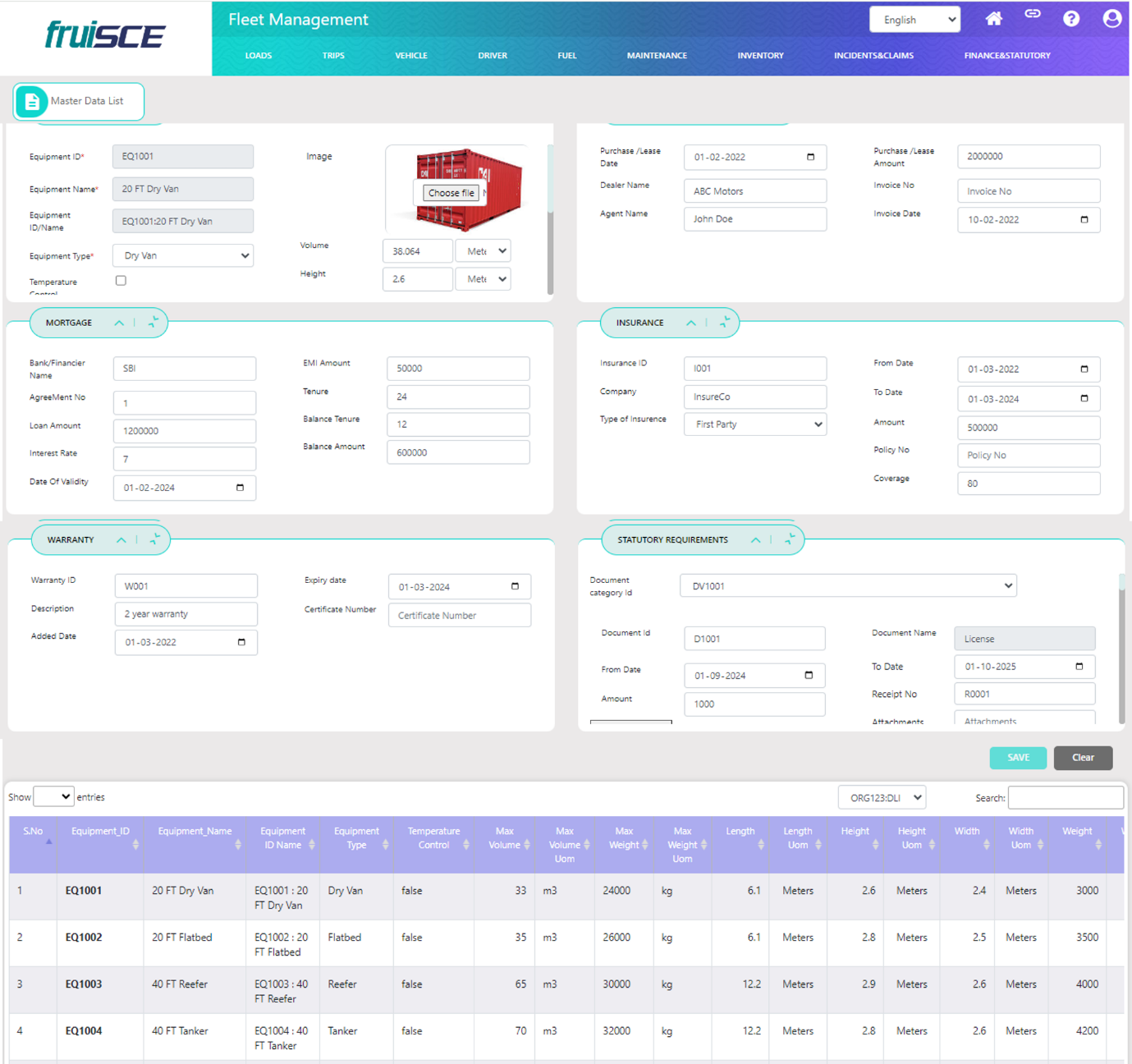Open the English language dropdown
Viewport: 1132px width, 1064px height.
(914, 20)
